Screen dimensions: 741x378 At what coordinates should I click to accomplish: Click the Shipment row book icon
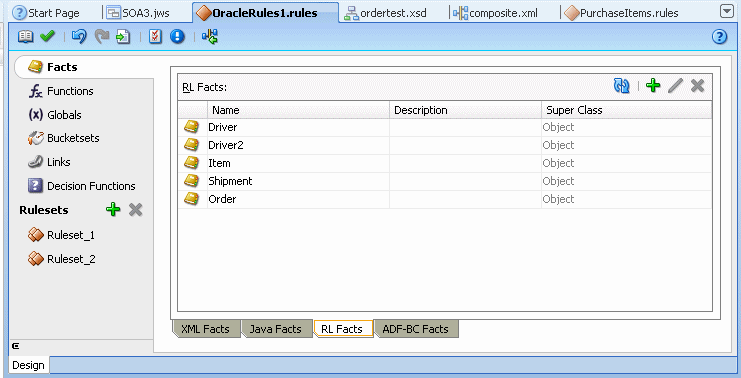tap(191, 180)
